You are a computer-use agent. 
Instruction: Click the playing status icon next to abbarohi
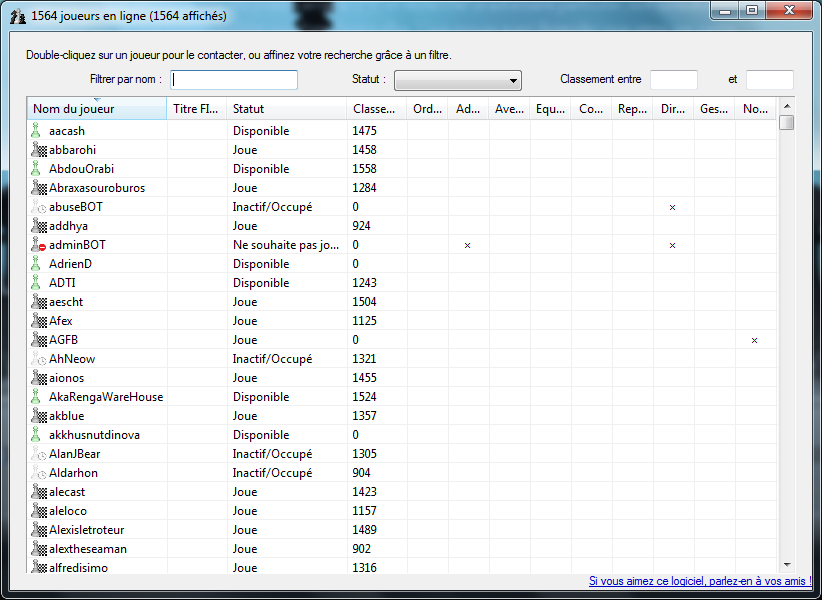pyautogui.click(x=39, y=150)
